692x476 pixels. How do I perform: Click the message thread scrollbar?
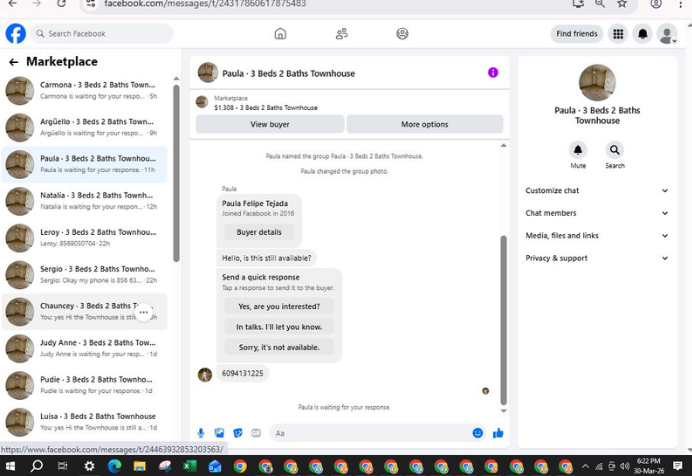coord(504,320)
